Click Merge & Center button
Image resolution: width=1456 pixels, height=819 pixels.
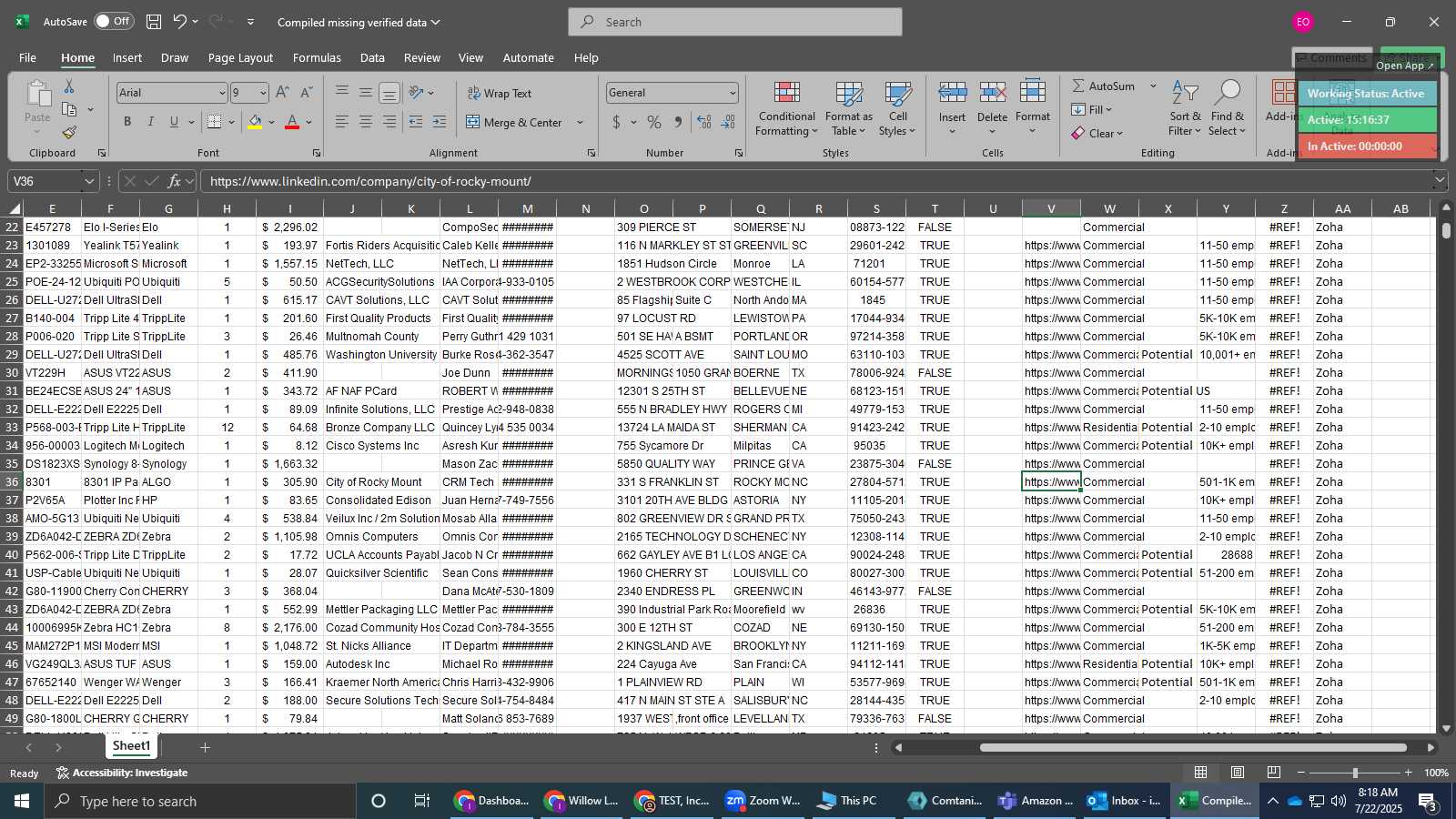tap(514, 122)
